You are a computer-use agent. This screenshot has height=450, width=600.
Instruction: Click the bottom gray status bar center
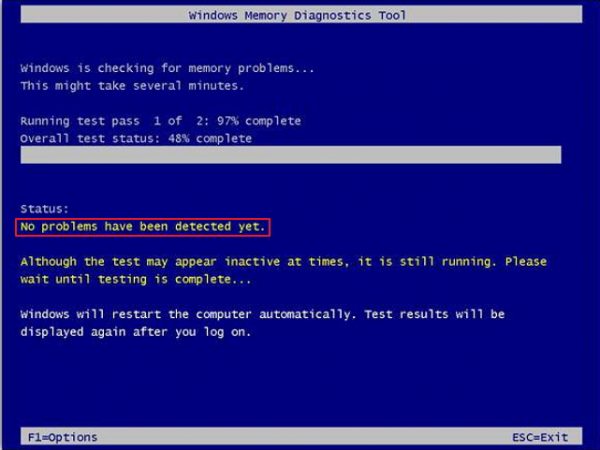pos(302,437)
